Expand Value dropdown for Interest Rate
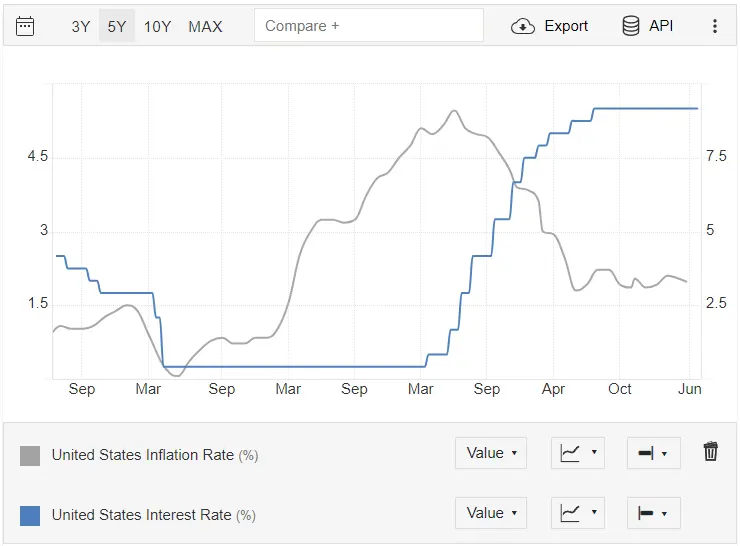Image resolution: width=740 pixels, height=546 pixels. [491, 513]
